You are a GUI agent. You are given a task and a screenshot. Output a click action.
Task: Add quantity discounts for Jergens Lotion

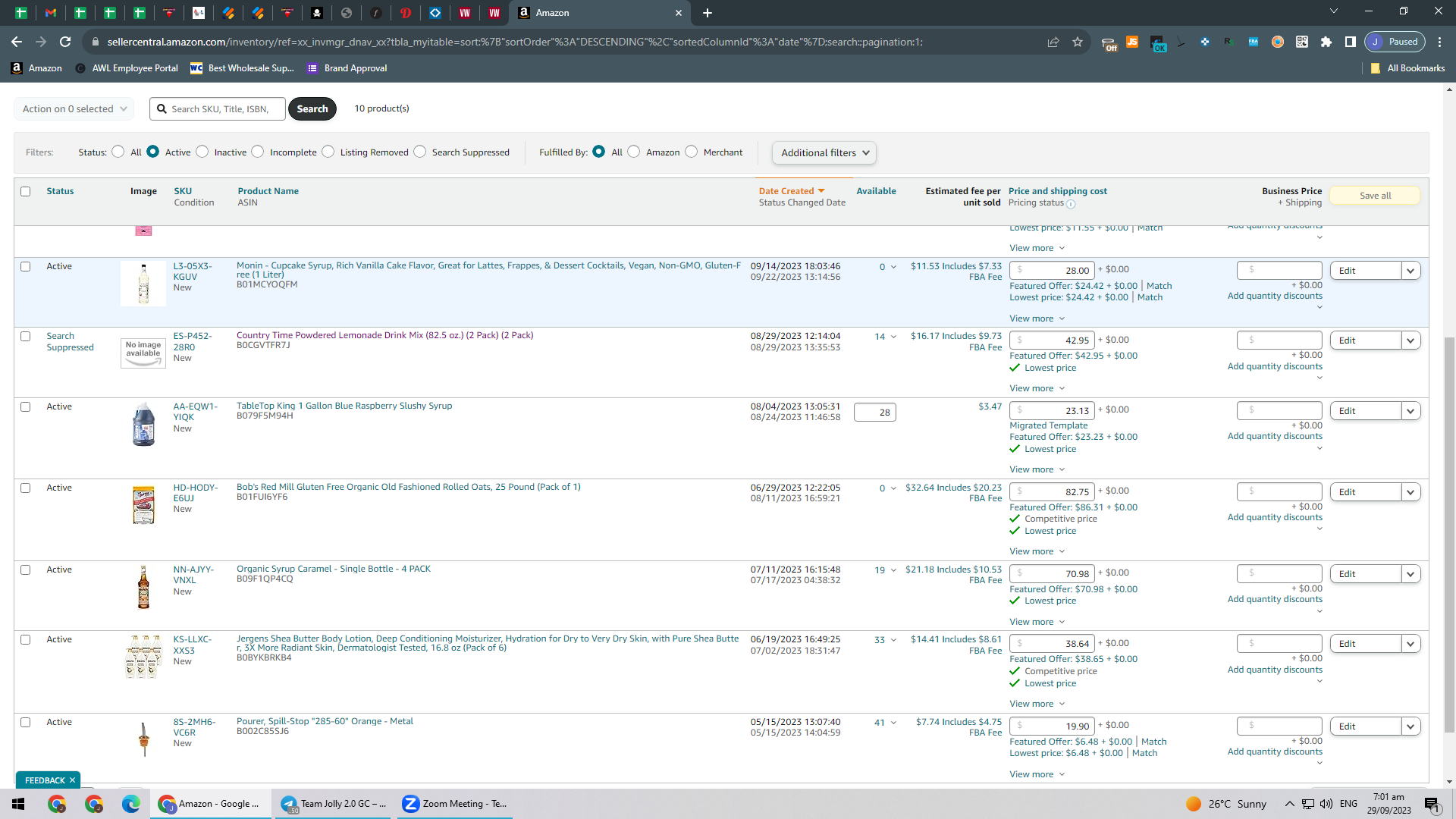[1275, 670]
